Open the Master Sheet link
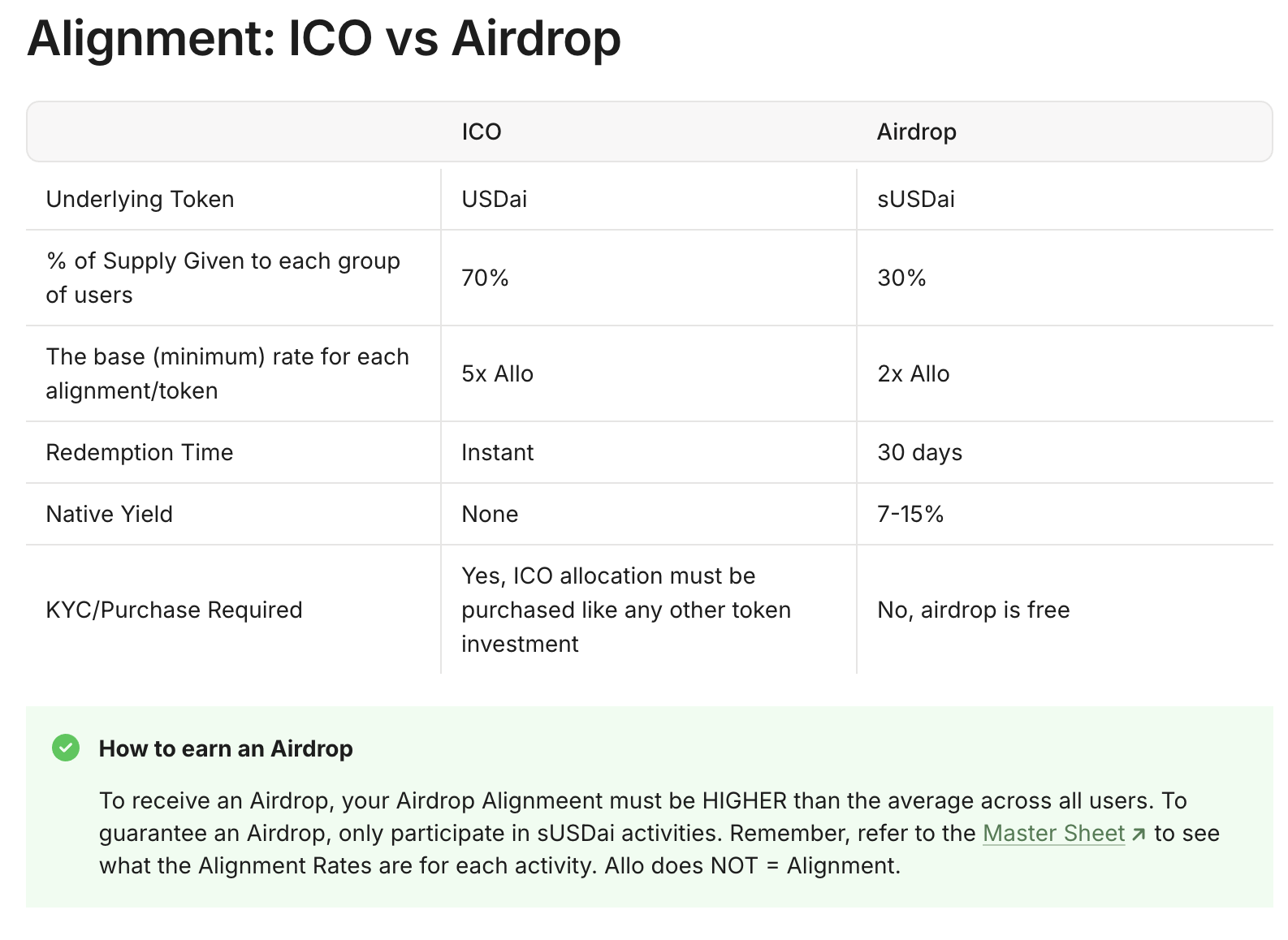 tap(1053, 834)
